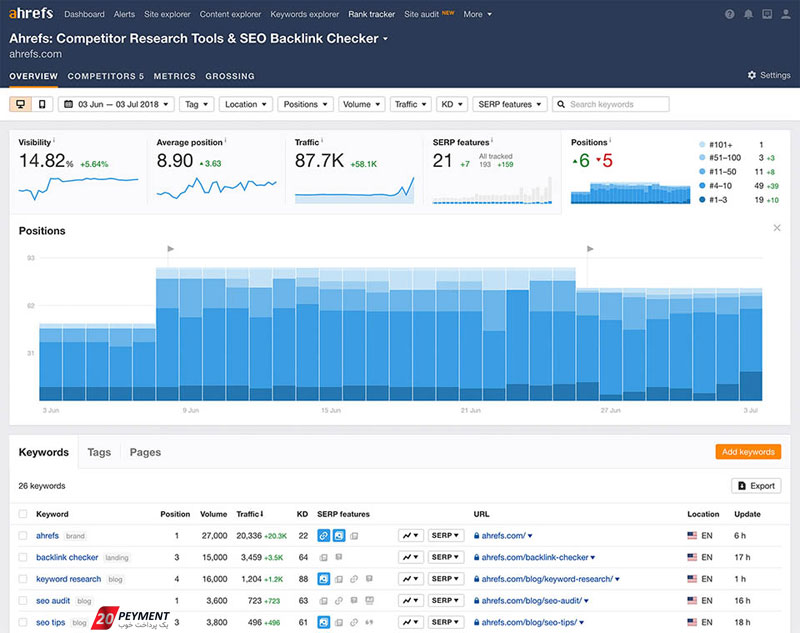Check the backlink checker keyword checkbox

23,557
